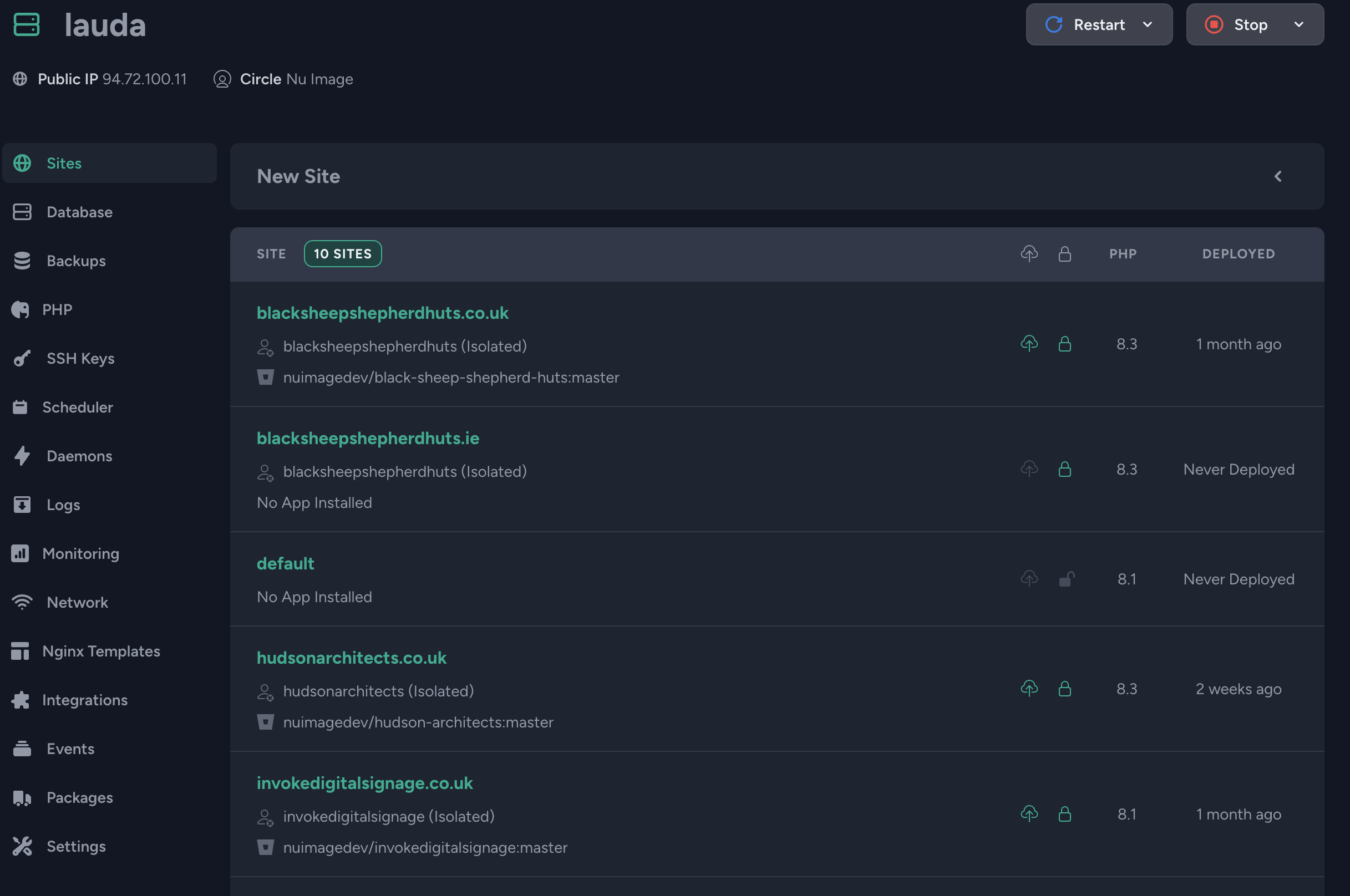The height and width of the screenshot is (896, 1350).
Task: Click the Circle user avatar icon
Action: (222, 79)
